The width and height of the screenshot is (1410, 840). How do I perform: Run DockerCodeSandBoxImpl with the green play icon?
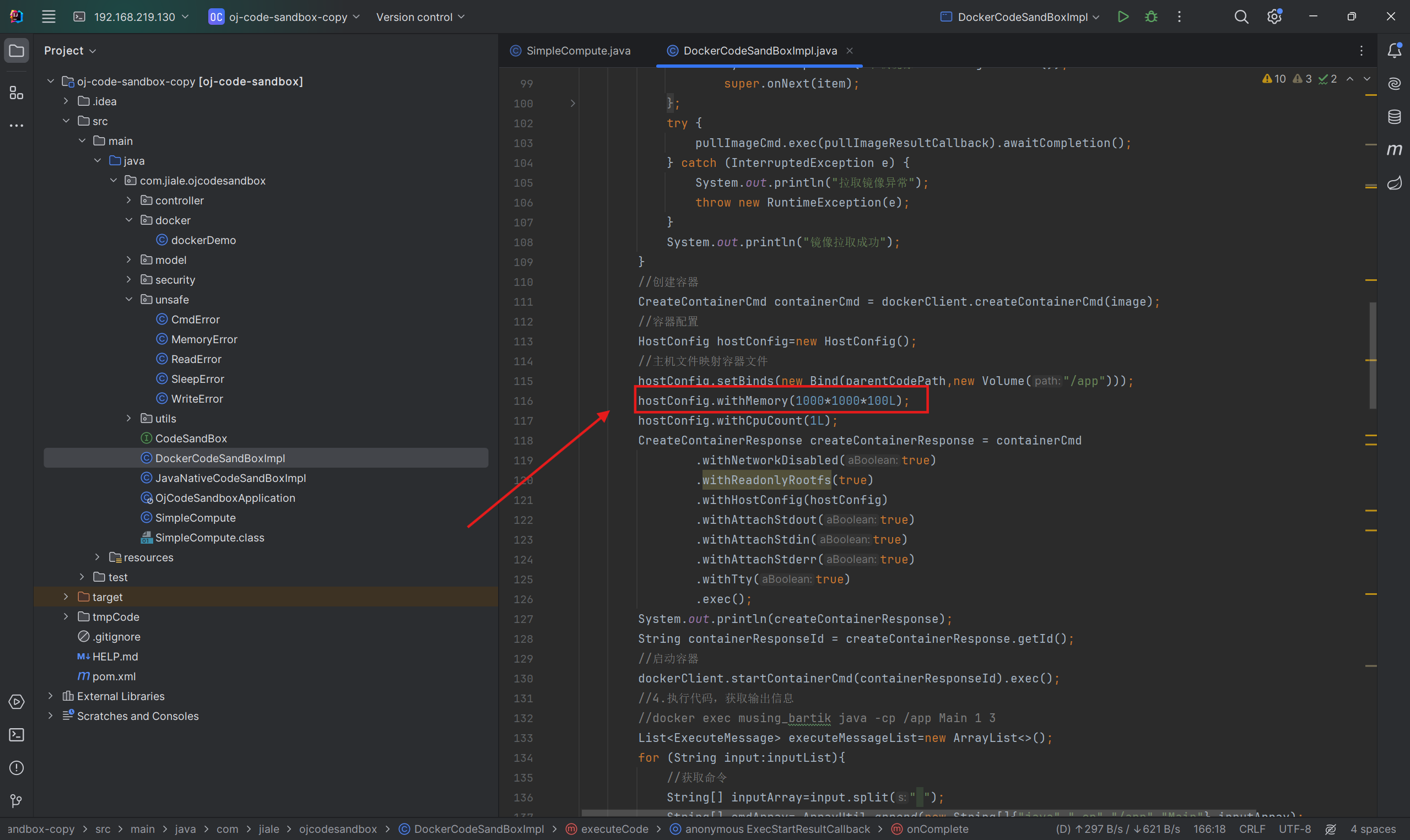coord(1123,17)
